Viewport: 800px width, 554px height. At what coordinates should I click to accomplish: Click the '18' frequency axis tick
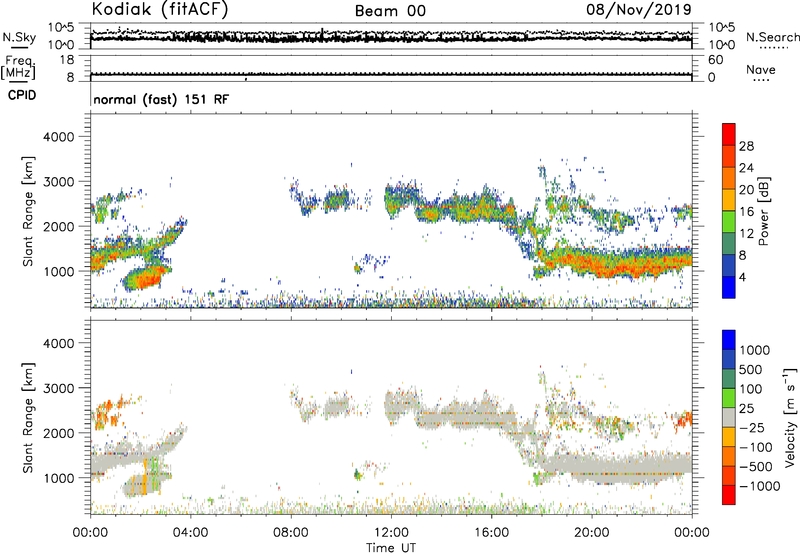click(67, 60)
